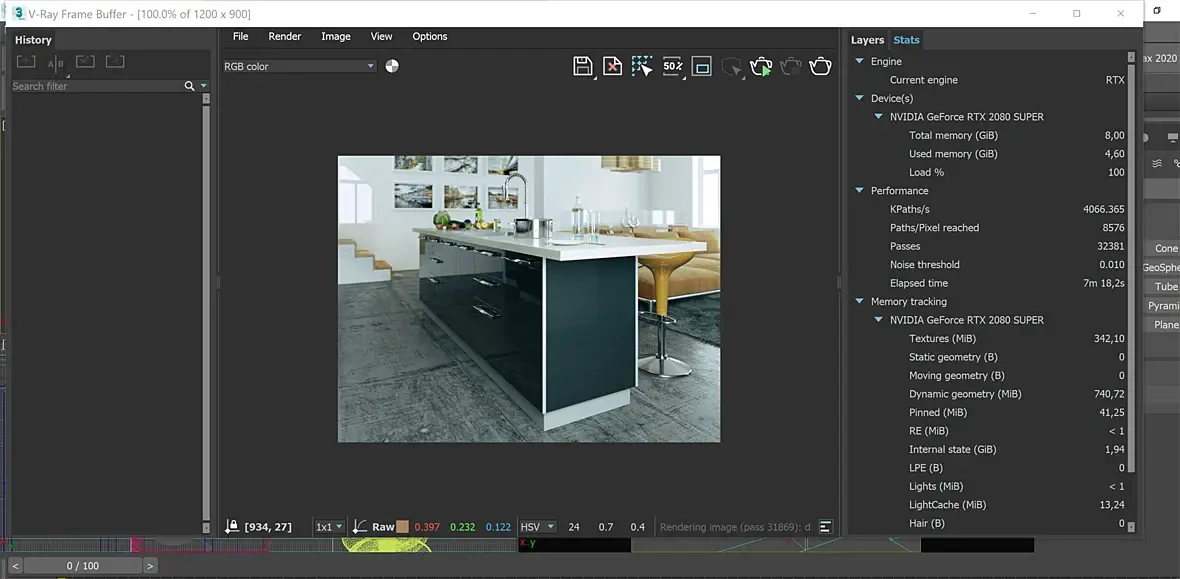This screenshot has height=579, width=1180.
Task: Toggle the pixel coordinate lock icon
Action: tap(232, 526)
